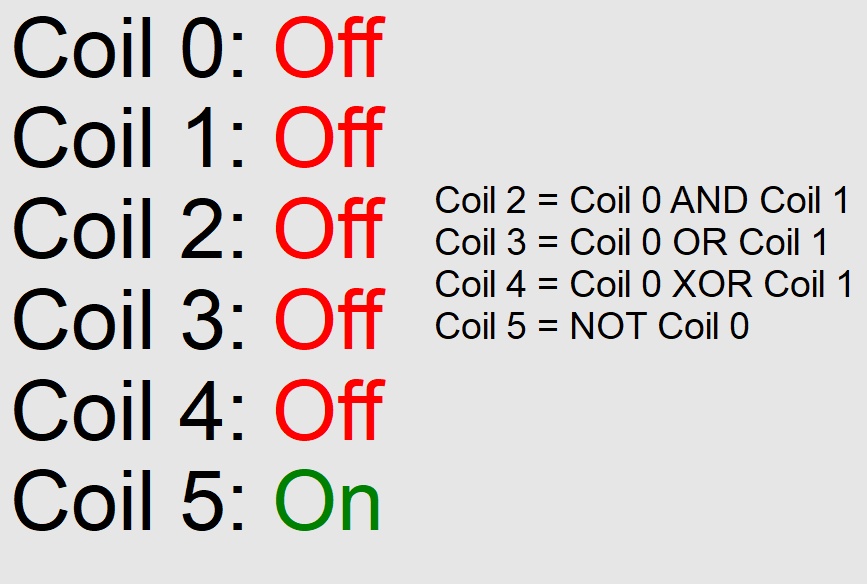The height and width of the screenshot is (584, 867).
Task: Toggle Coil 0 Off status
Action: 327,48
